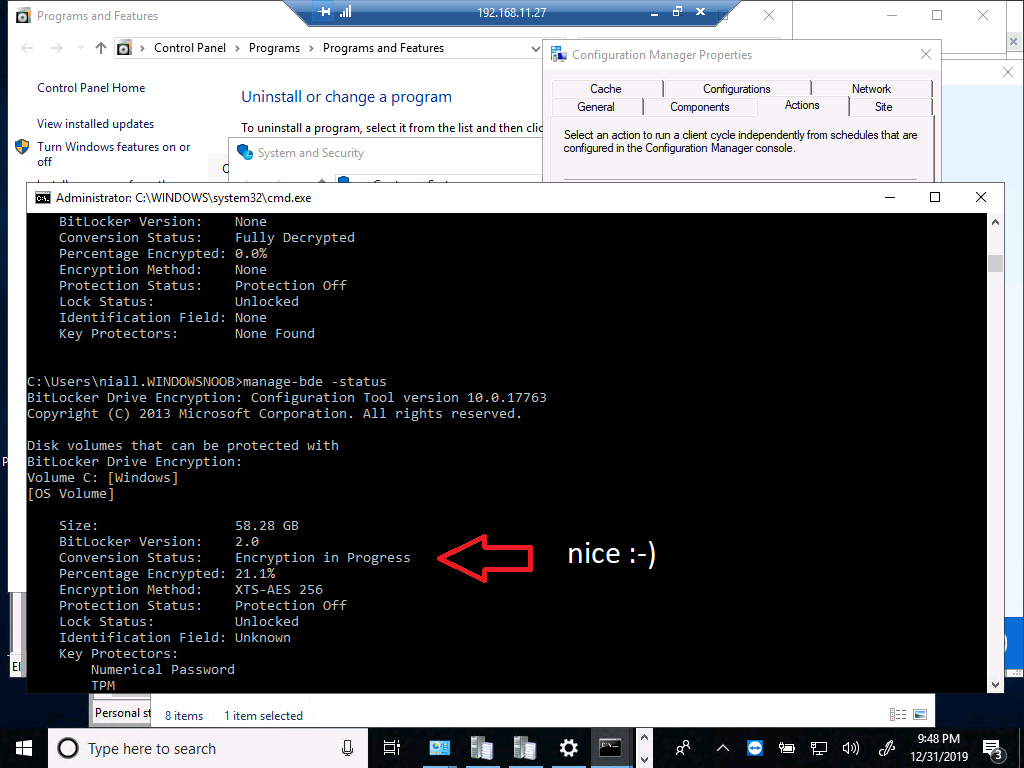Click the Forward arrow in Programs and Features
The height and width of the screenshot is (768, 1024).
pos(57,48)
